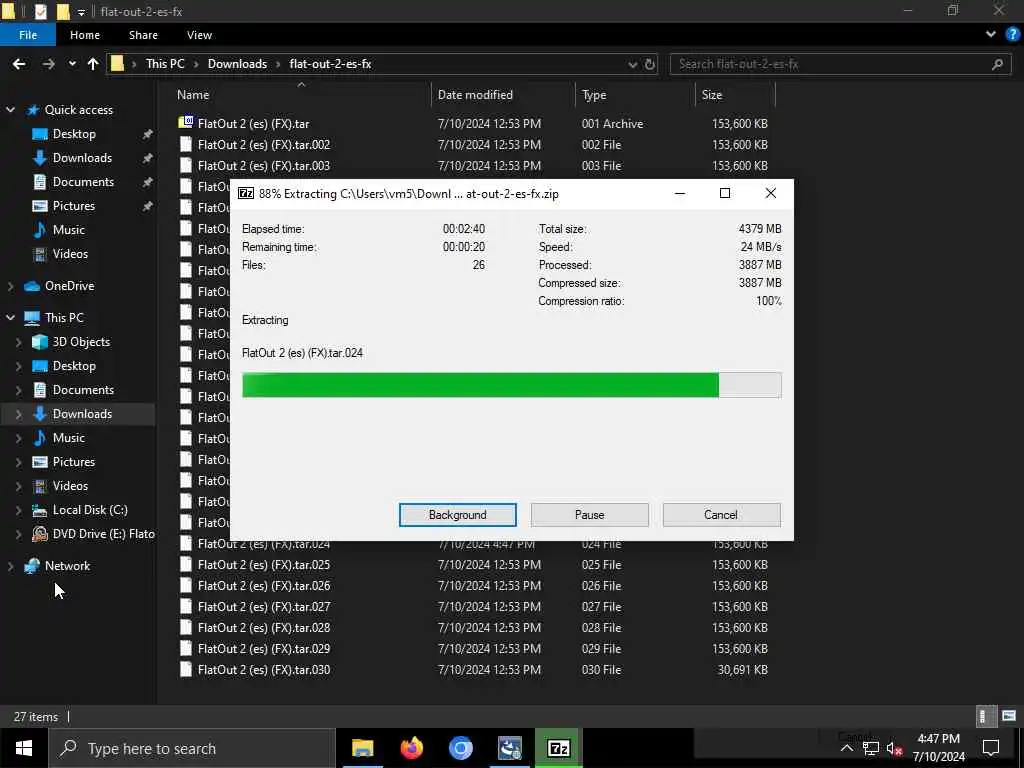The height and width of the screenshot is (768, 1024).
Task: Switch to the View ribbon tab
Action: pyautogui.click(x=199, y=35)
